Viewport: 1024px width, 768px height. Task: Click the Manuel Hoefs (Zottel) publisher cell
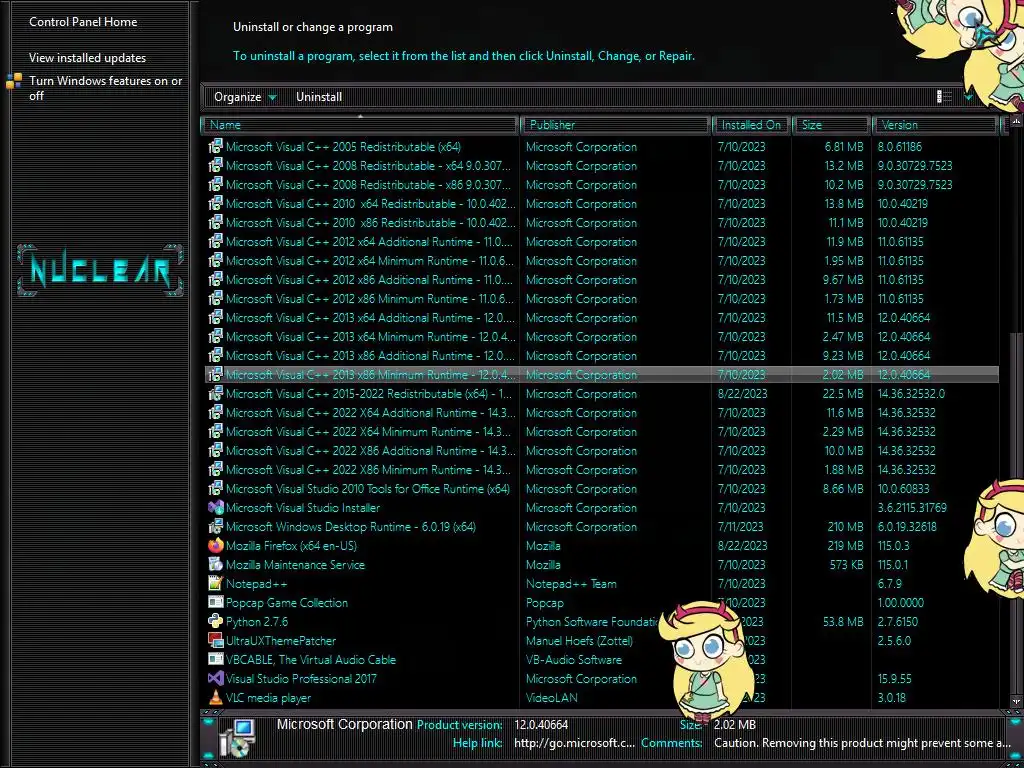(579, 640)
